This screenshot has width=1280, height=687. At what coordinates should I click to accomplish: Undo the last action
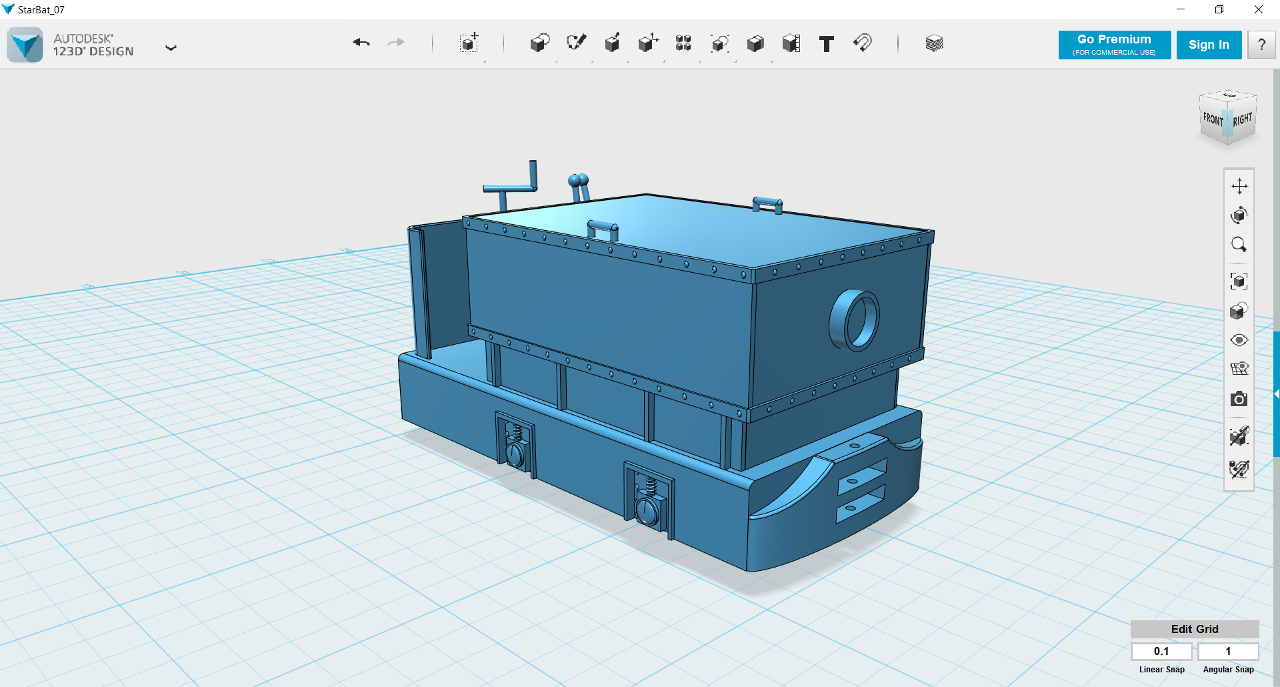[362, 43]
